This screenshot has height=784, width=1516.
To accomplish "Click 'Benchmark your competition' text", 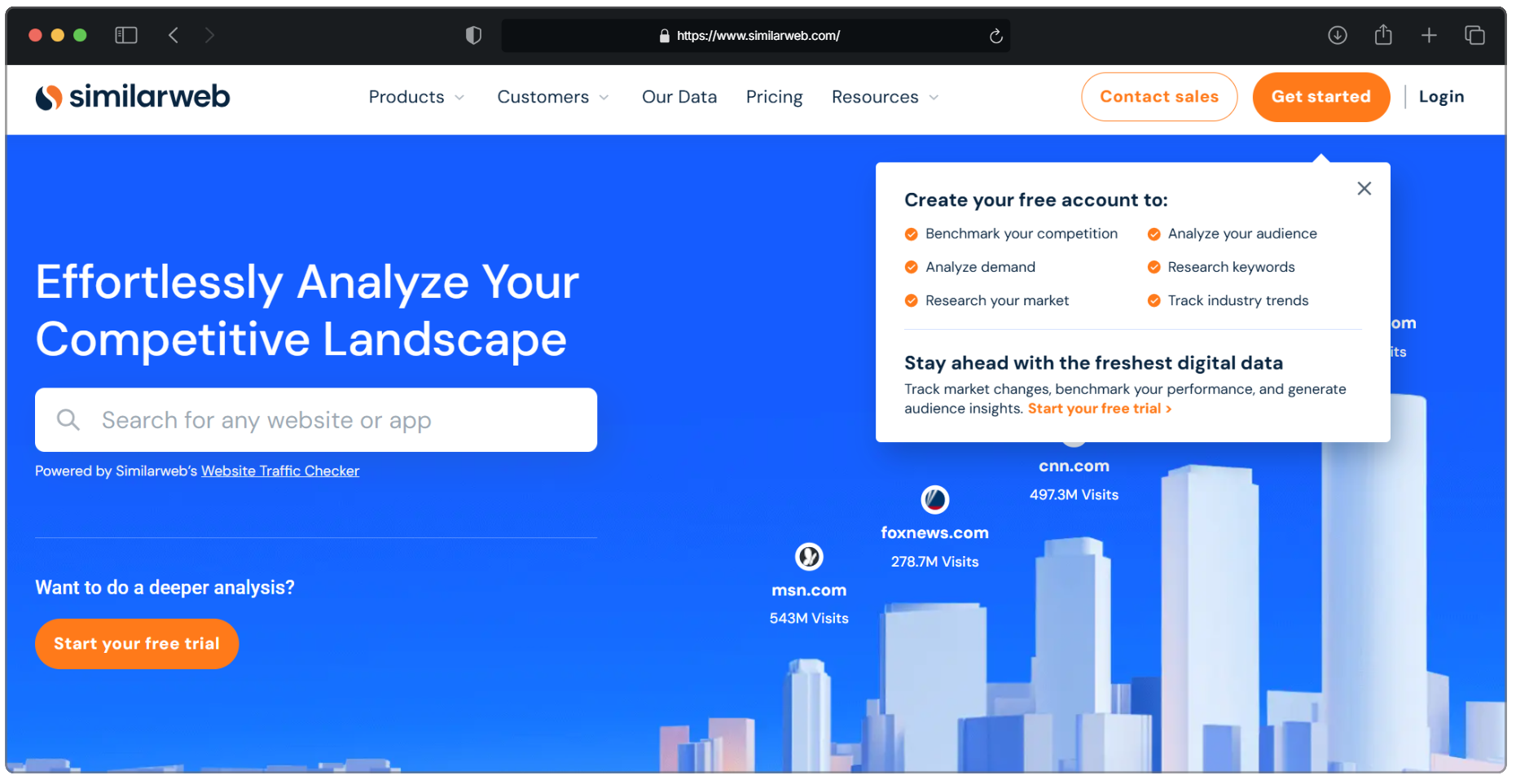I will (x=1022, y=234).
